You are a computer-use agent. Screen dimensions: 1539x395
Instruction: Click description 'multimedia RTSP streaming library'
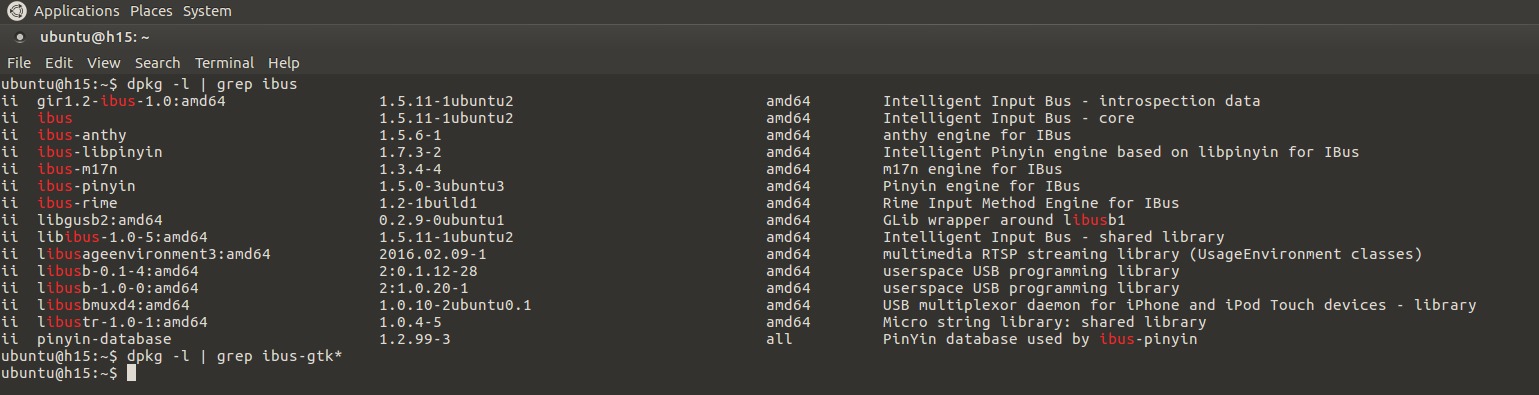[x=1031, y=254]
